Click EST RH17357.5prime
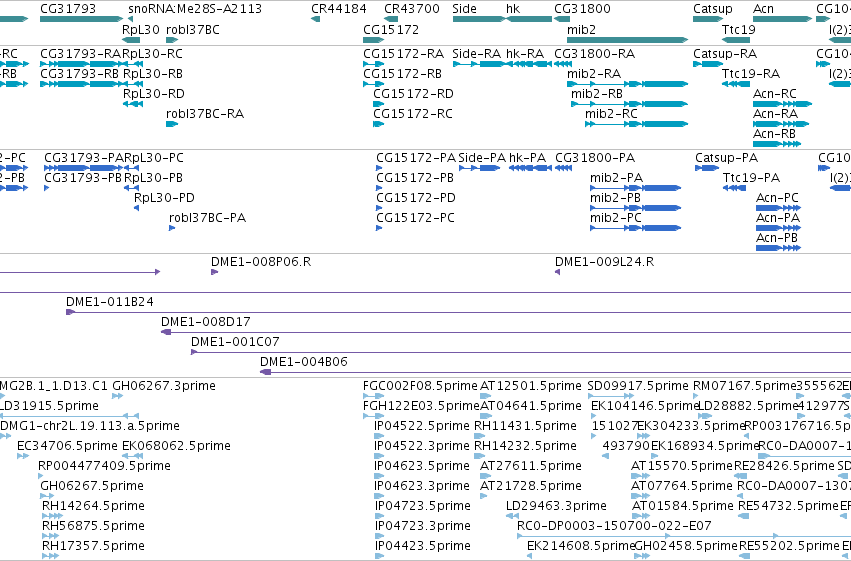Image resolution: width=851 pixels, height=561 pixels. pyautogui.click(x=93, y=546)
